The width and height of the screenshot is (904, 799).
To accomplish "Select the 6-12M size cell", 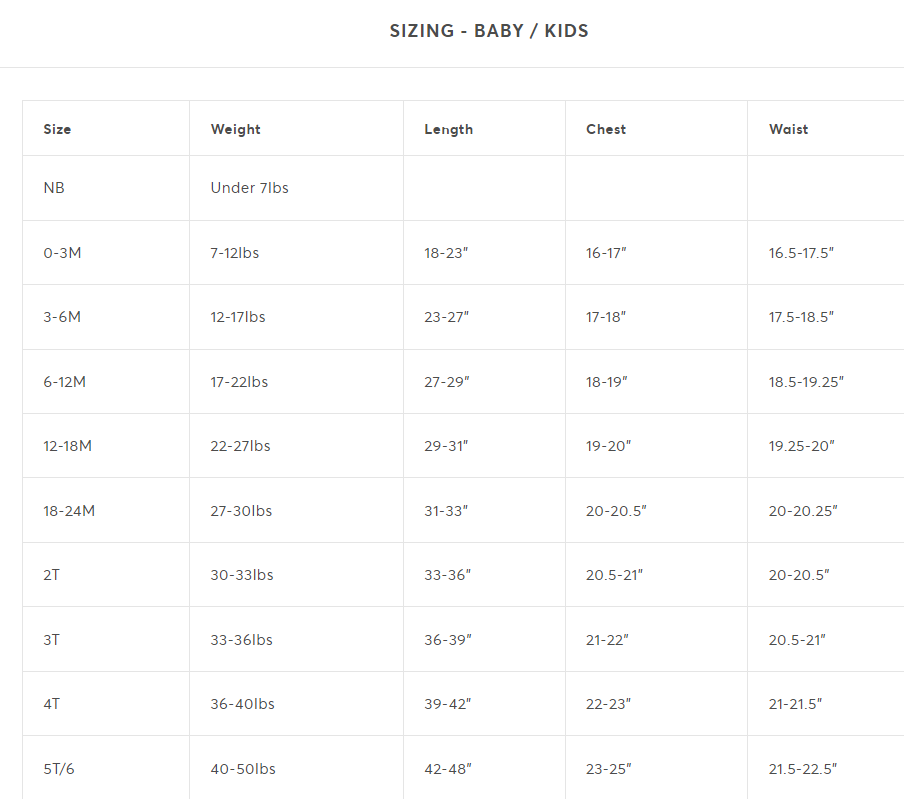I will (x=65, y=382).
